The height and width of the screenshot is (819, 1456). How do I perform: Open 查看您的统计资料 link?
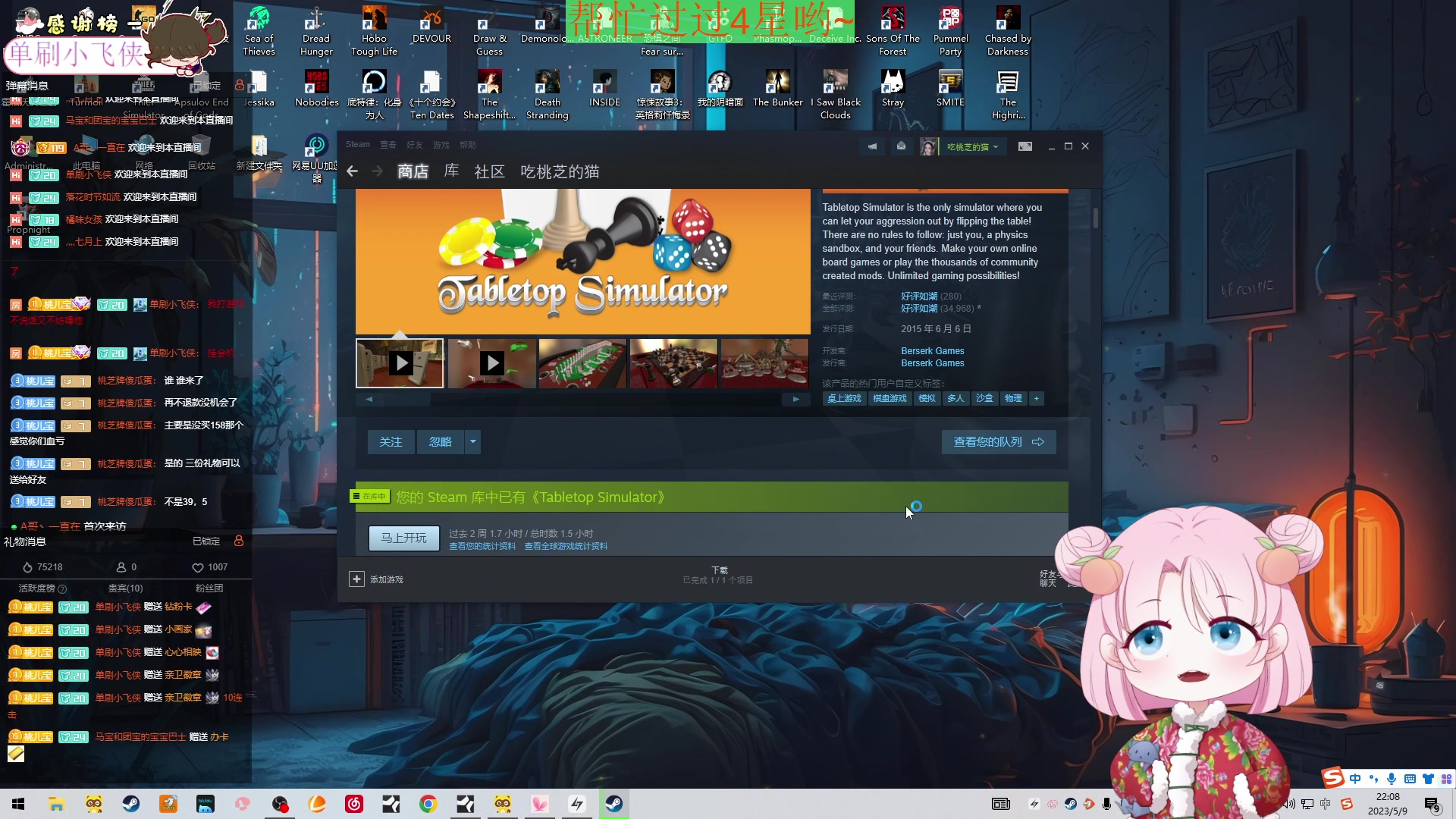482,547
